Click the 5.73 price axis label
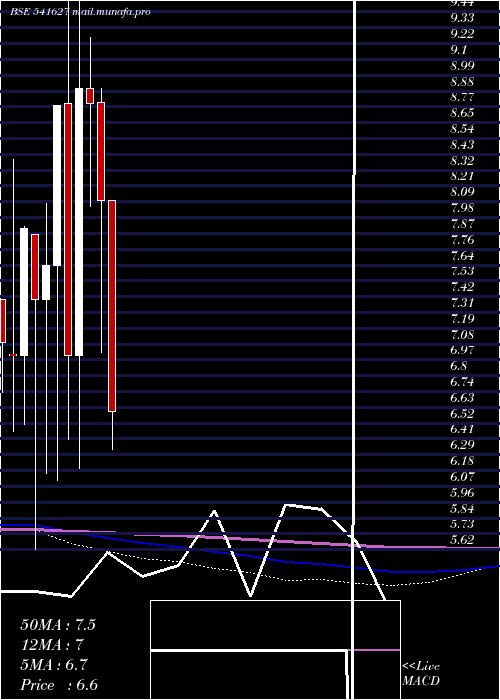Viewport: 500px width, 700px height. tap(462, 524)
